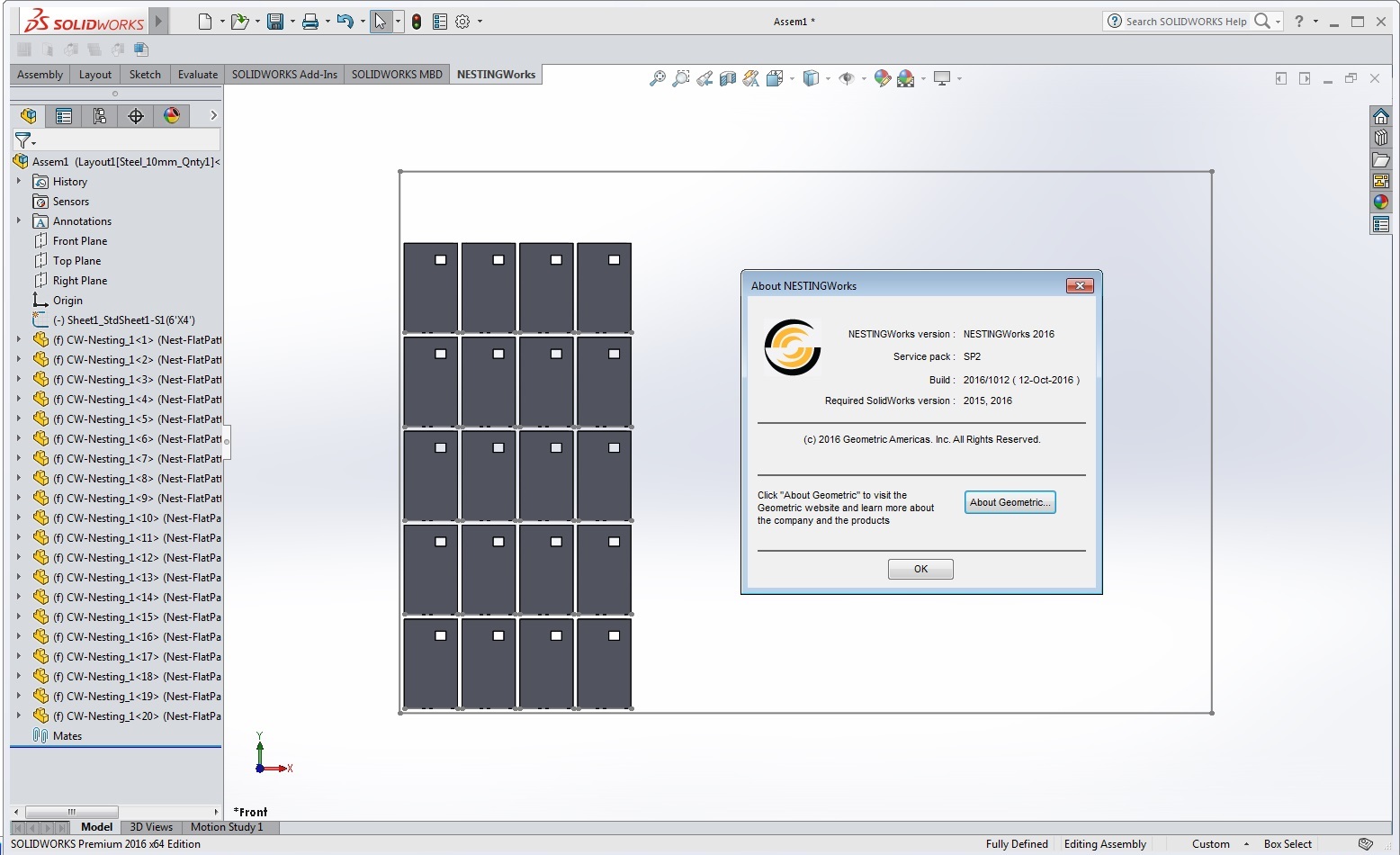
Task: Collapse the left graphics panel
Action: (1281, 78)
